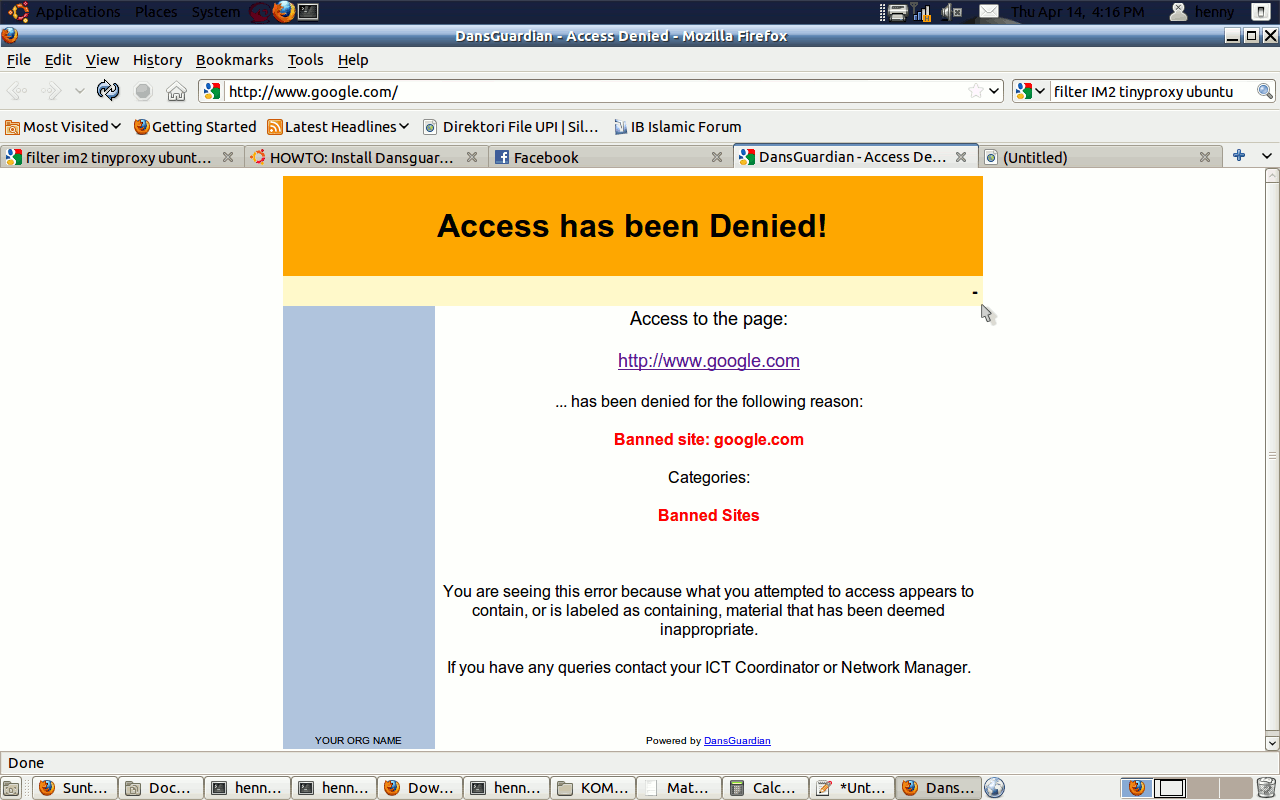Viewport: 1280px width, 800px height.
Task: Click Show Desktop icon in bottom panel
Action: pos(11,788)
